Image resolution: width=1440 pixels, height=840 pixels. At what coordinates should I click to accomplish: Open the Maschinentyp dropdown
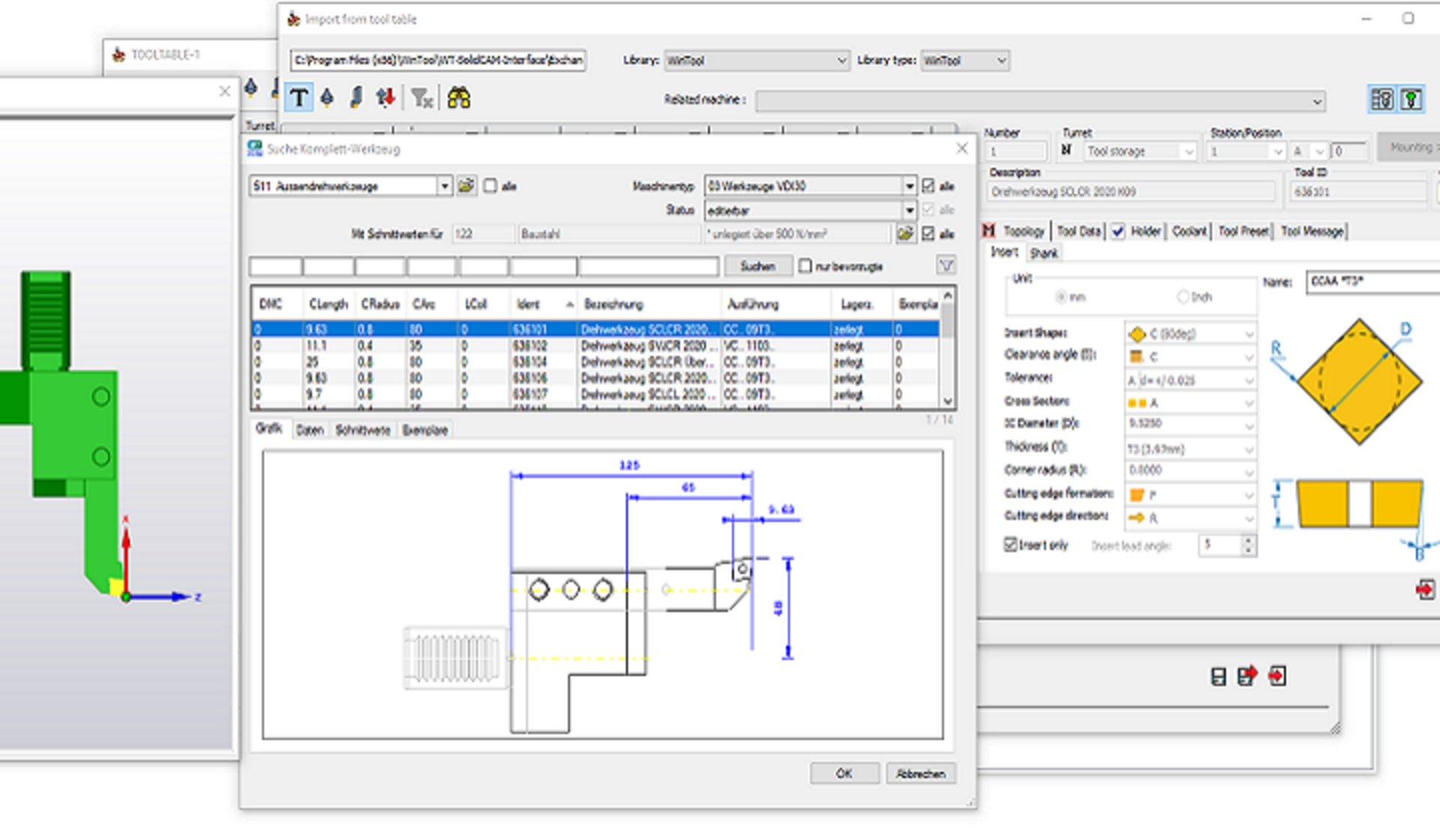coord(909,186)
